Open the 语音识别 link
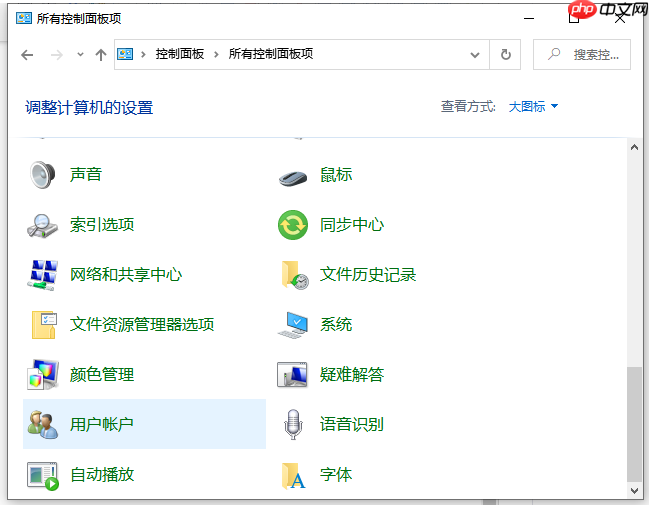Image resolution: width=649 pixels, height=505 pixels. coord(352,425)
